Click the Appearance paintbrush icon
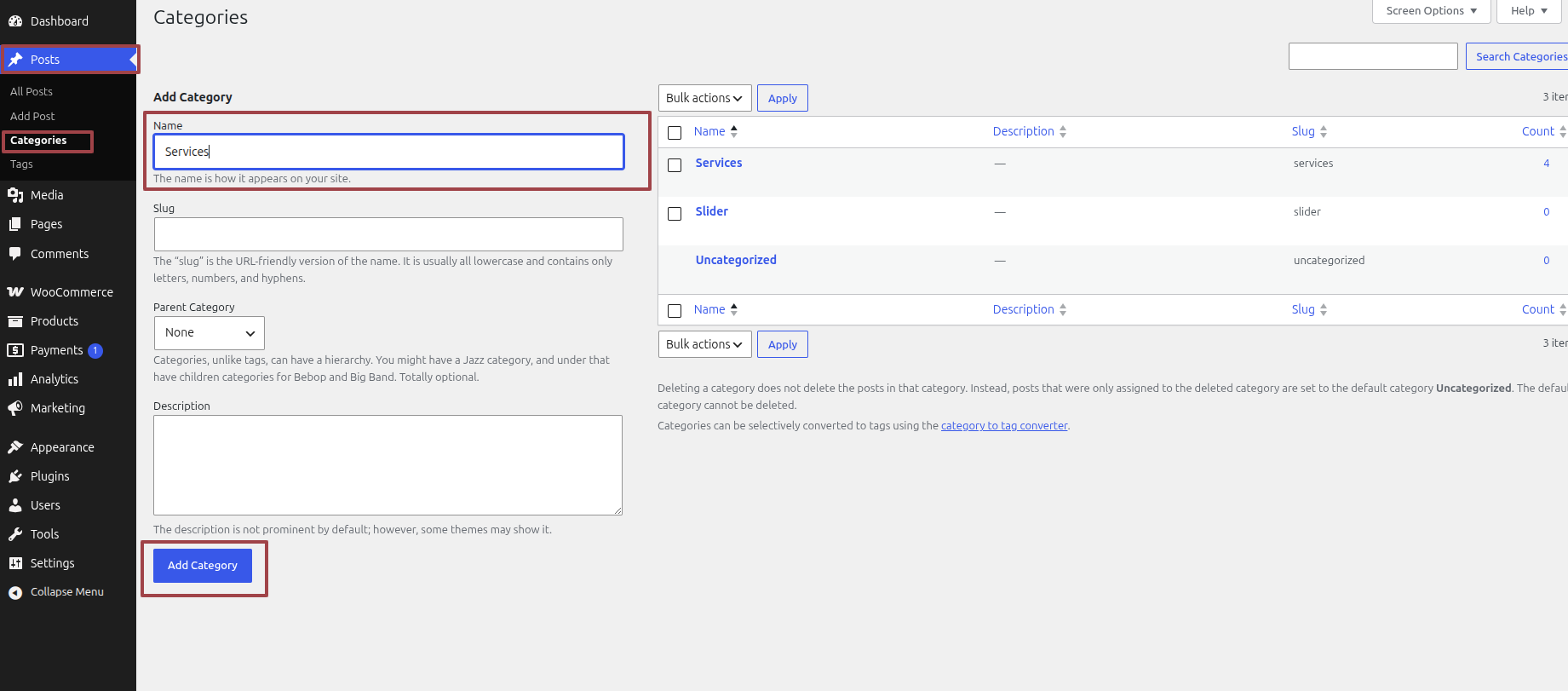1568x691 pixels. [x=15, y=447]
